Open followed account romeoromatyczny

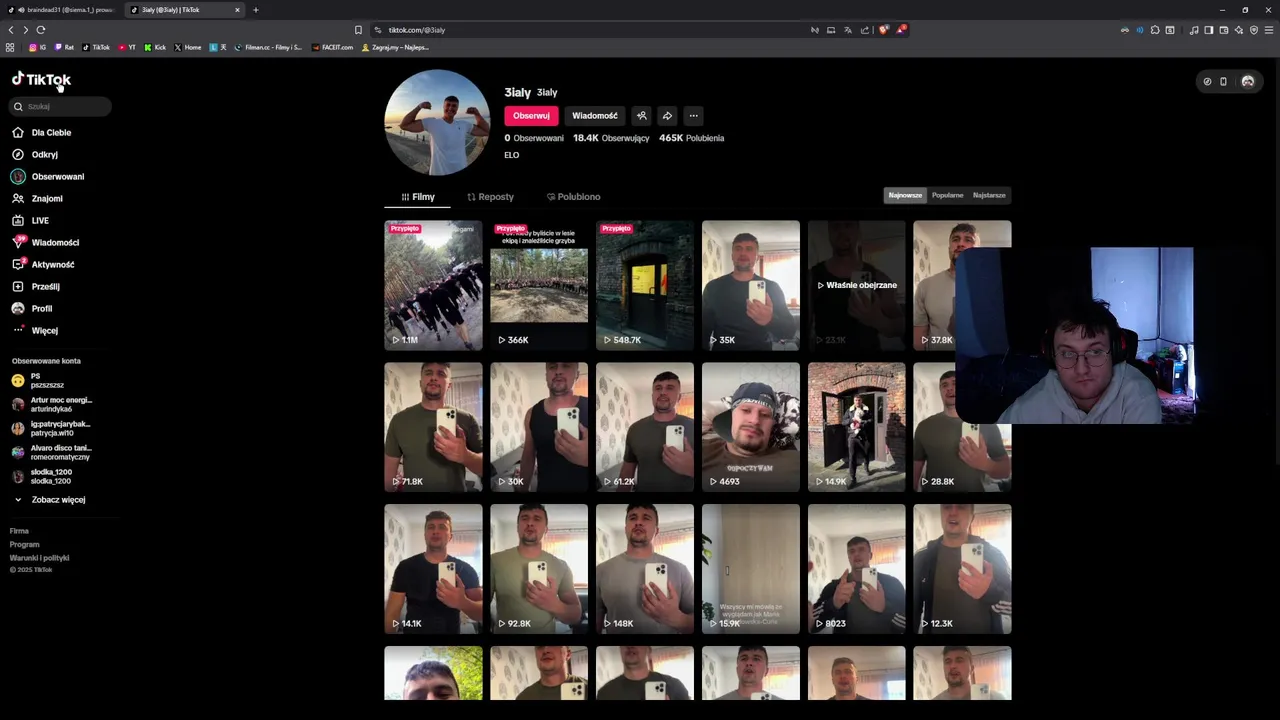(51, 452)
